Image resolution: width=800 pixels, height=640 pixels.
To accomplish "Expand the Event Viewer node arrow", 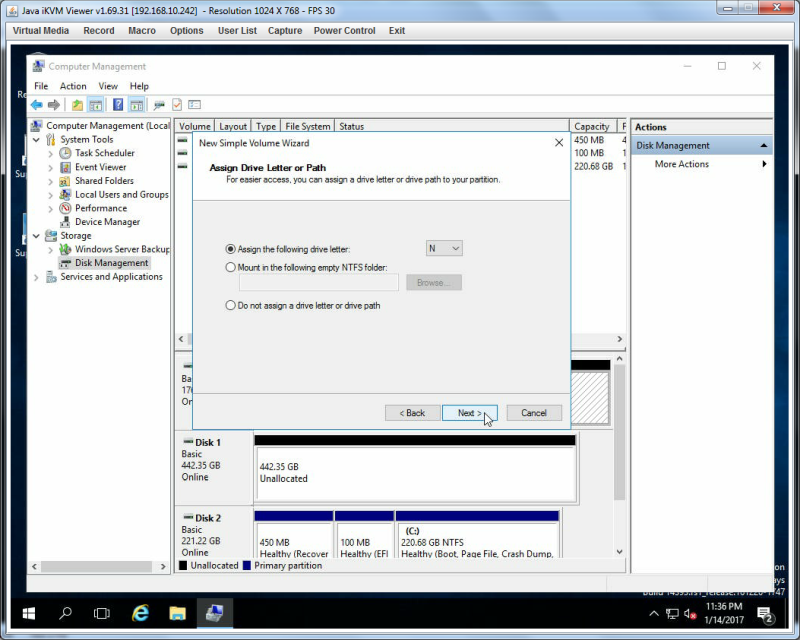I will (51, 167).
